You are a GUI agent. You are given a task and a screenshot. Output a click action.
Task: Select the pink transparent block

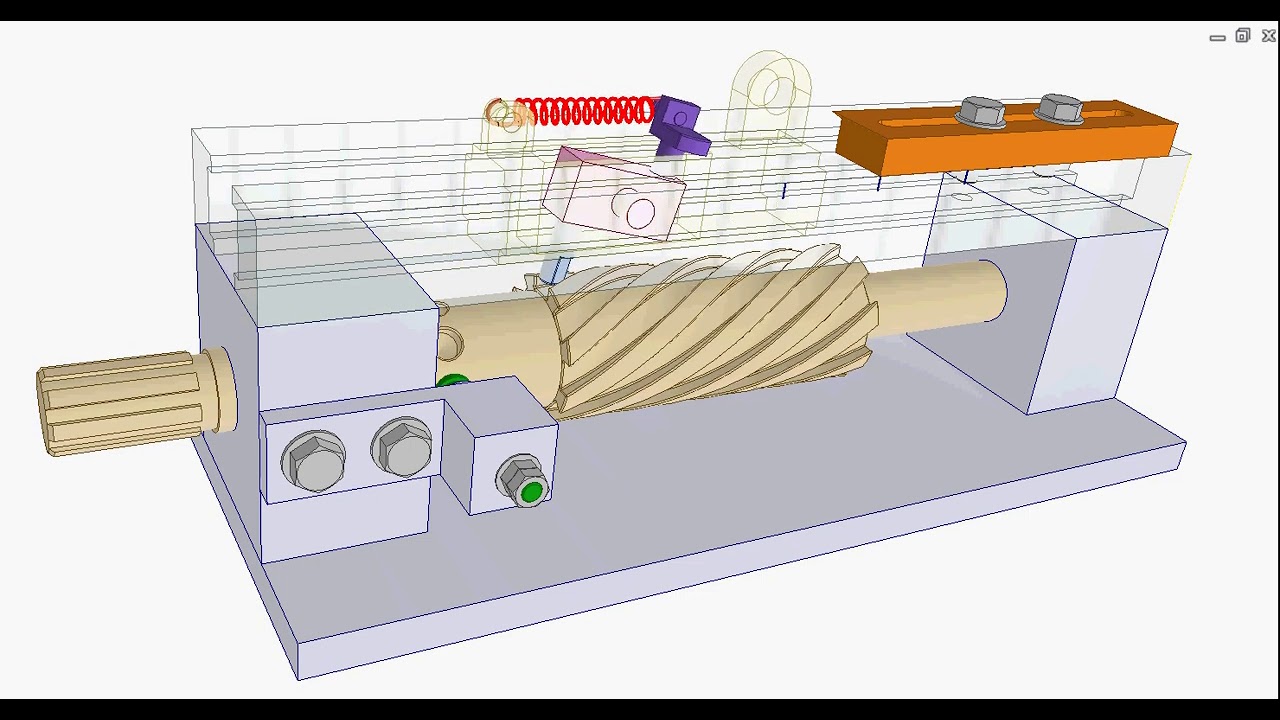[x=614, y=194]
